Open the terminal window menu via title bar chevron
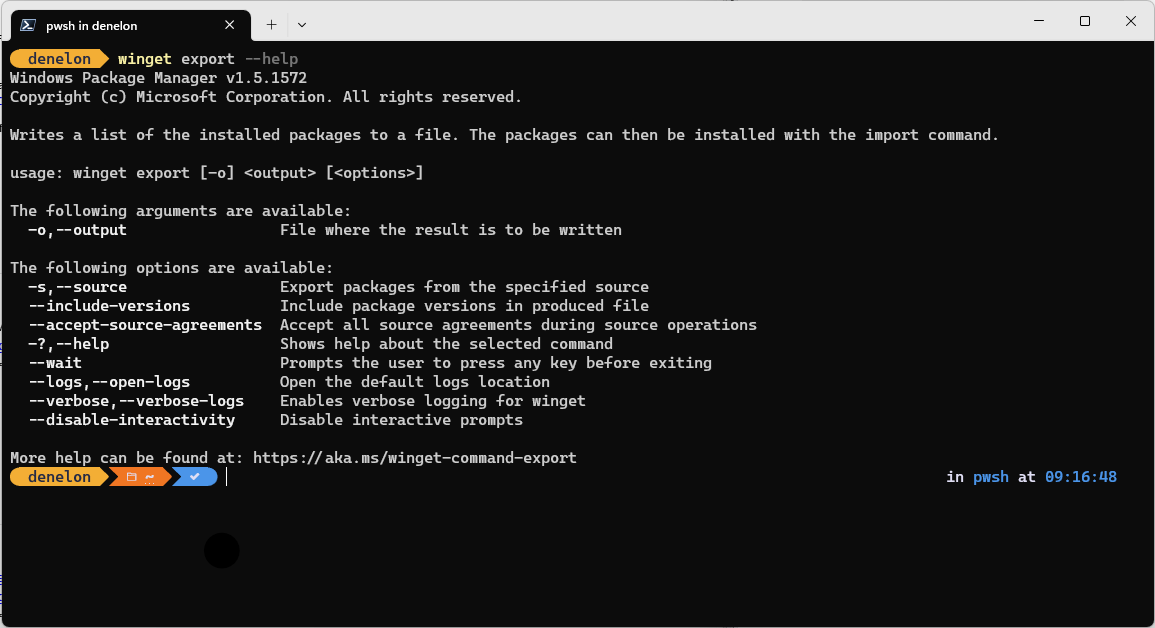 tap(300, 24)
